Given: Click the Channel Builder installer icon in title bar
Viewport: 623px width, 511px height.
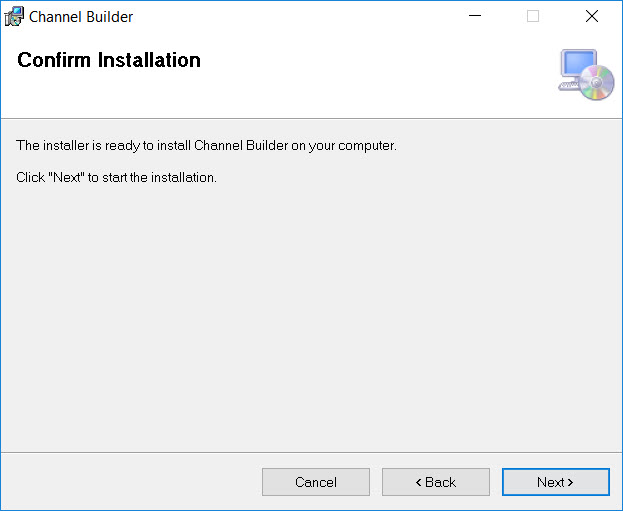Looking at the screenshot, I should click(15, 16).
